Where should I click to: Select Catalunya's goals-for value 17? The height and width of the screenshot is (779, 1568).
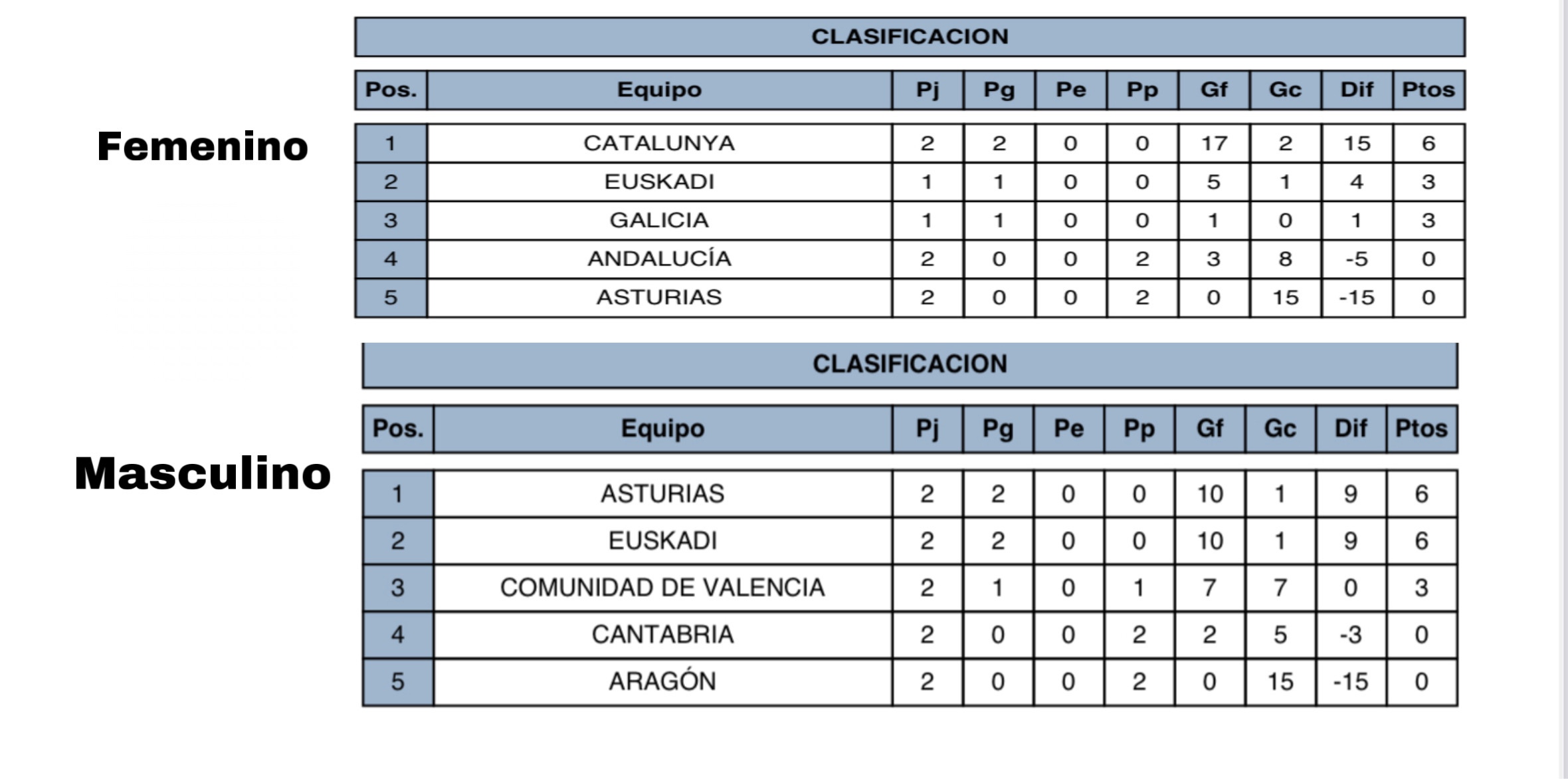click(1213, 144)
